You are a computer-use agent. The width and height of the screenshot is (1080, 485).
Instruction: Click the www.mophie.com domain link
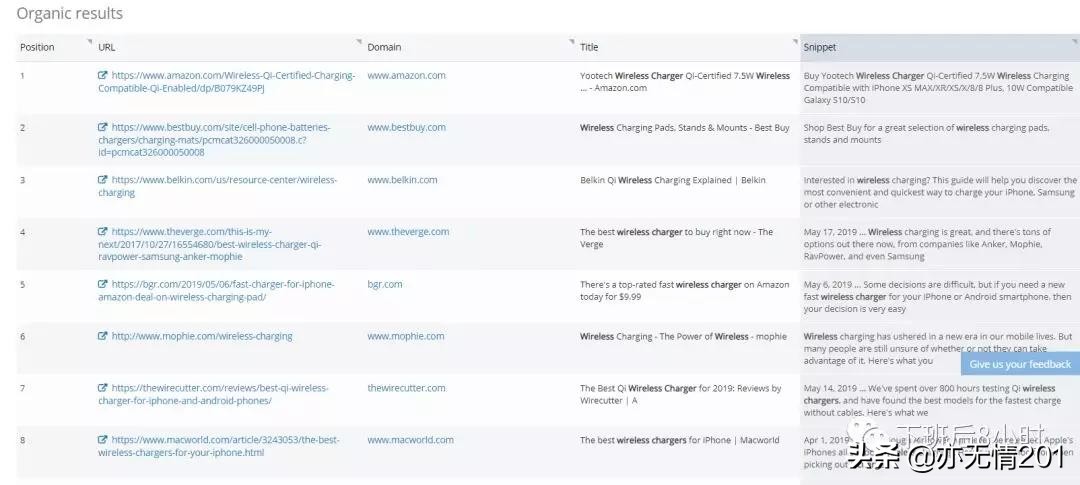click(406, 336)
